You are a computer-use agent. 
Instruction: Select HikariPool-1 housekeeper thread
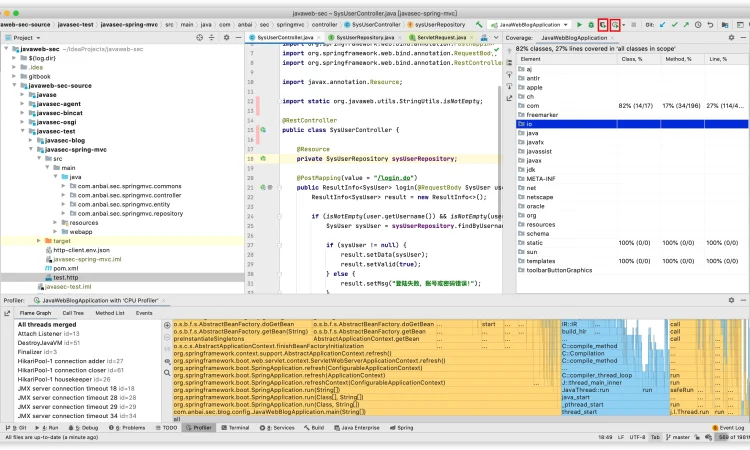tap(64, 379)
